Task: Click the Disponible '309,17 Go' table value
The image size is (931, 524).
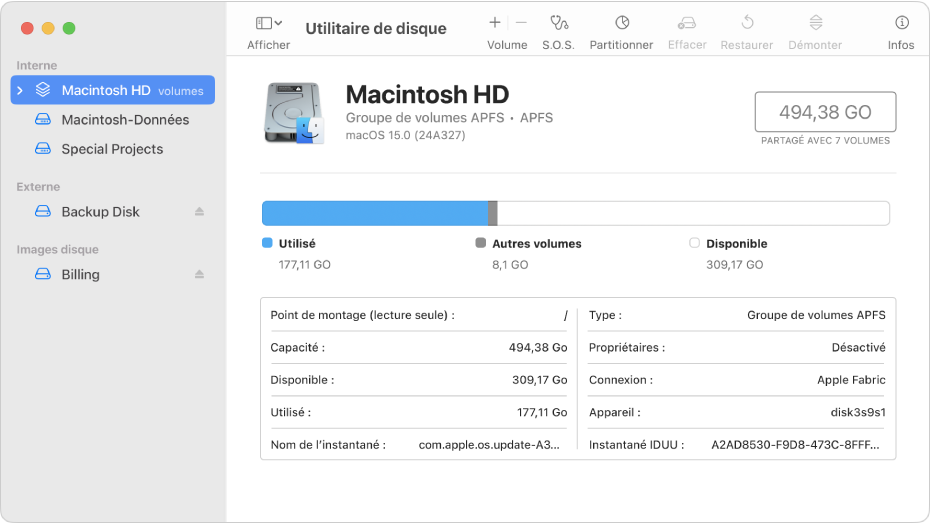Action: pos(540,380)
